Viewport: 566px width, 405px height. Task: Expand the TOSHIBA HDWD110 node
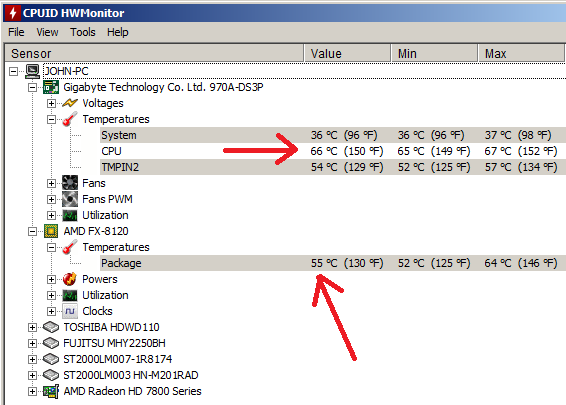coord(32,327)
